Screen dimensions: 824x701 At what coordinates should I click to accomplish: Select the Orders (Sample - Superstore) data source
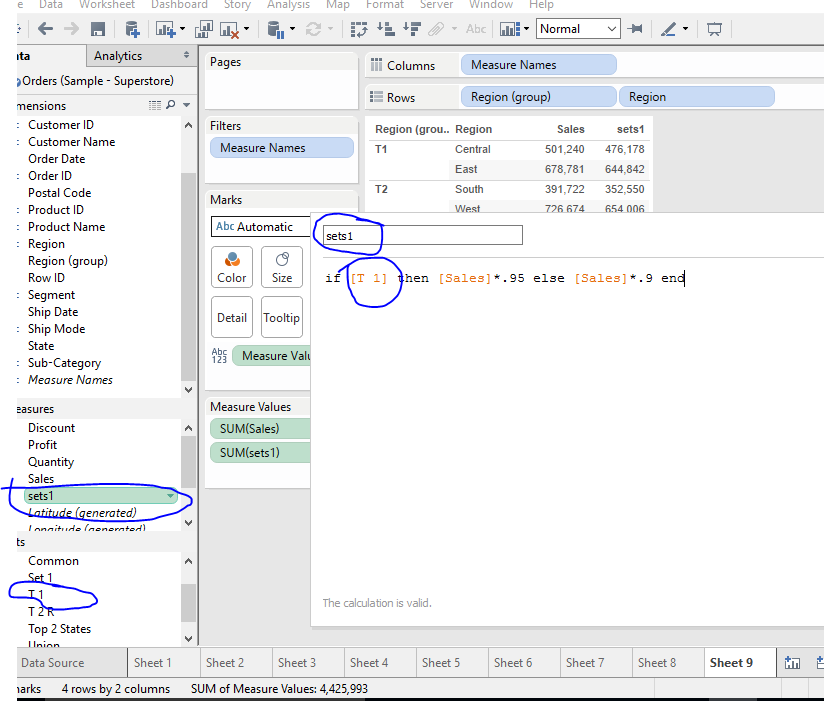point(98,81)
